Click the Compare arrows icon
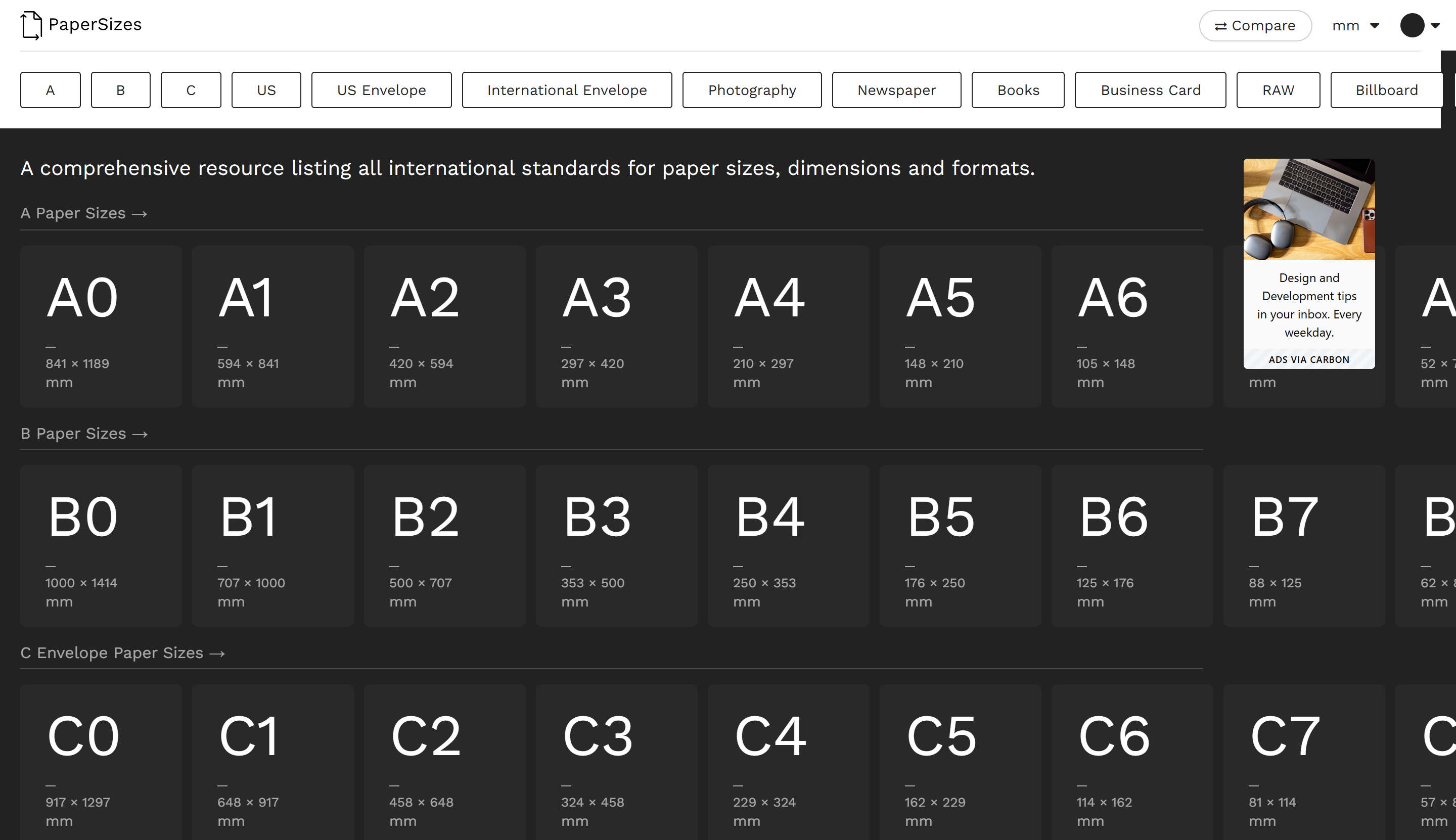 coord(1219,25)
